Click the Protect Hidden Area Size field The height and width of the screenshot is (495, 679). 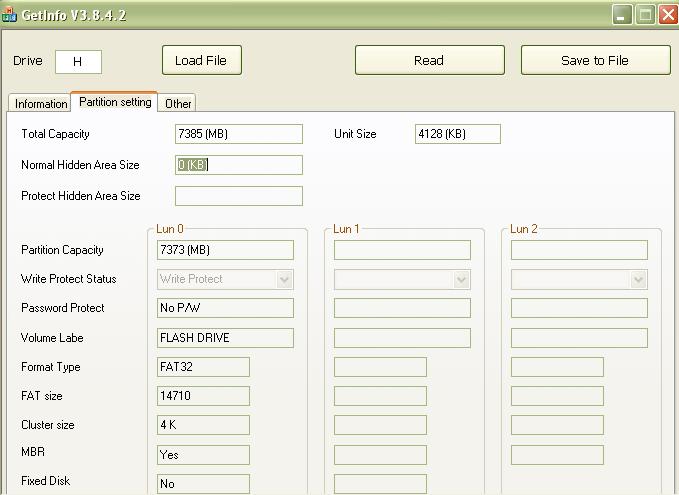(x=239, y=196)
